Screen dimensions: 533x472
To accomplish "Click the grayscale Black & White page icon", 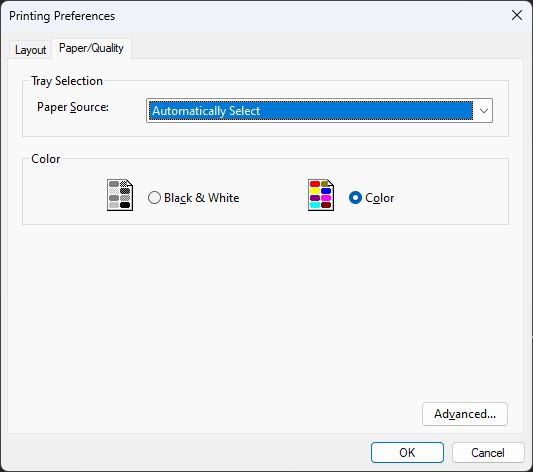I will [x=120, y=195].
